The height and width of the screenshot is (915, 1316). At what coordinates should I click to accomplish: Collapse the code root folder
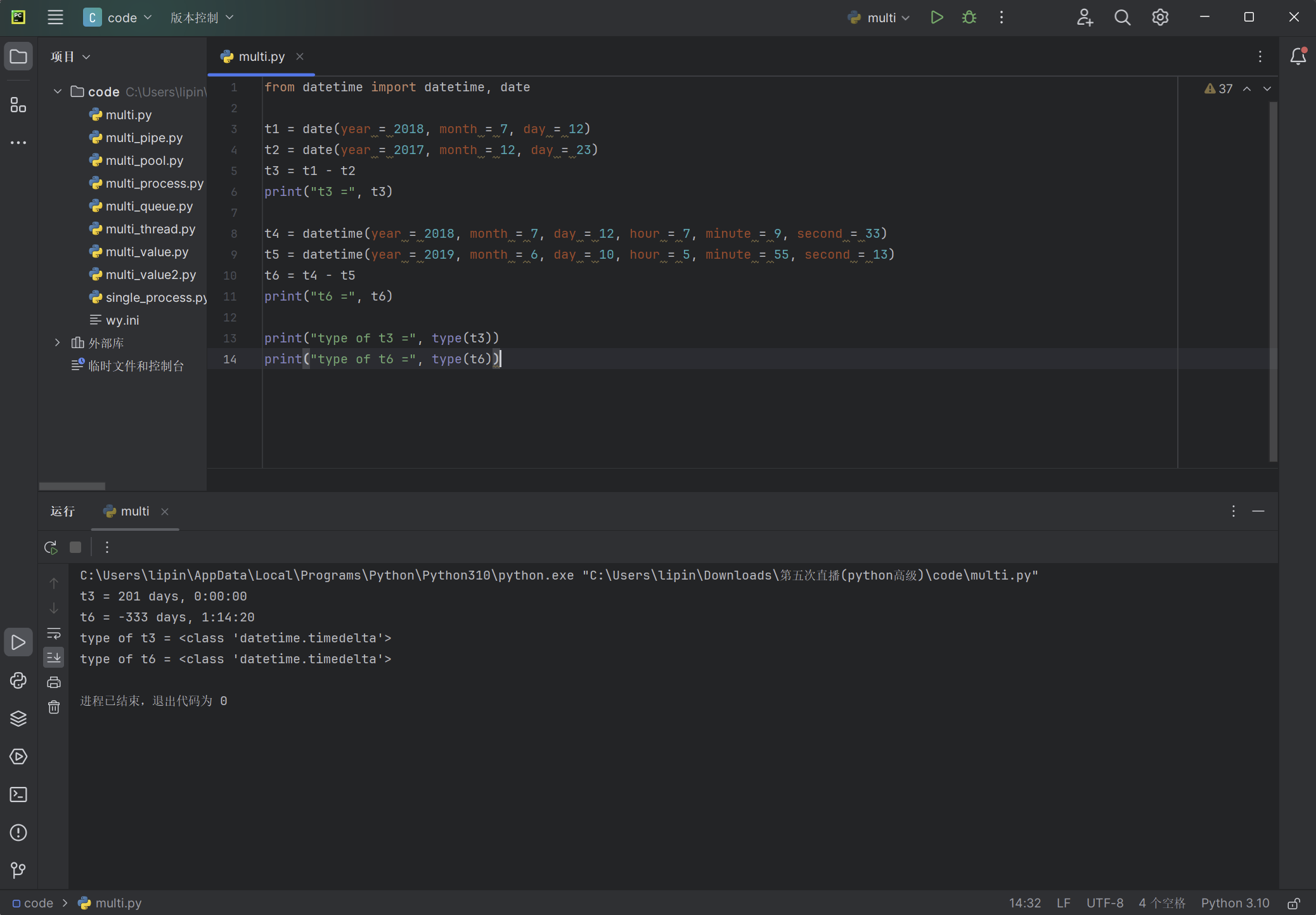[x=58, y=92]
